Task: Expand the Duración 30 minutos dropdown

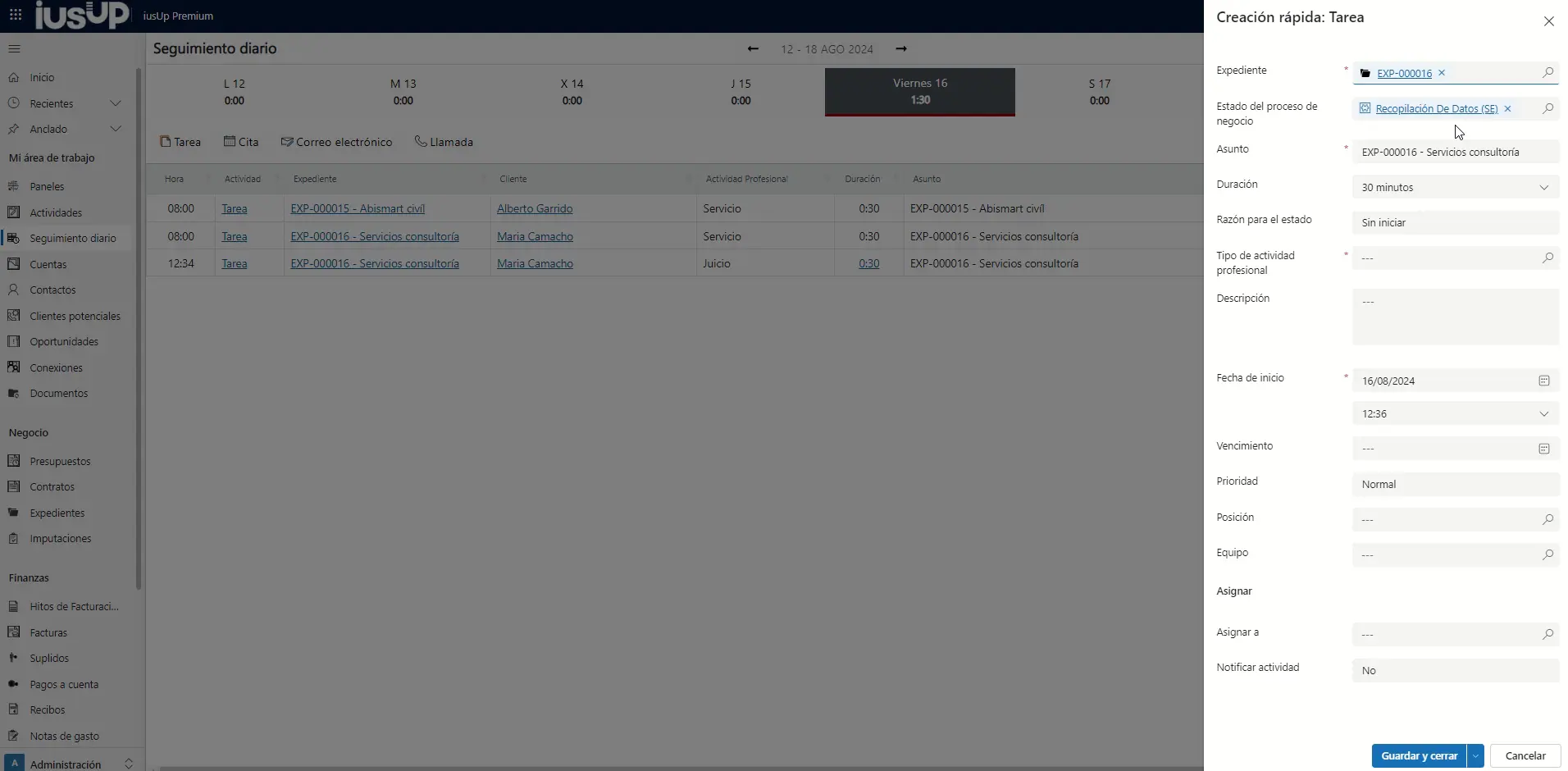Action: (1543, 188)
